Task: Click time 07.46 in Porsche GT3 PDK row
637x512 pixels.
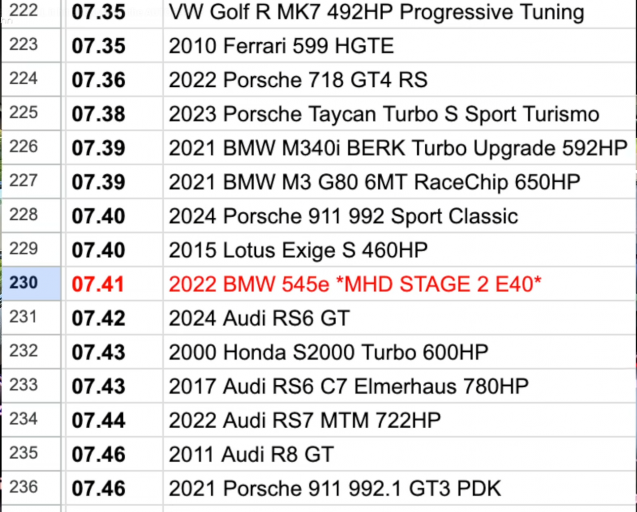Action: pos(114,488)
